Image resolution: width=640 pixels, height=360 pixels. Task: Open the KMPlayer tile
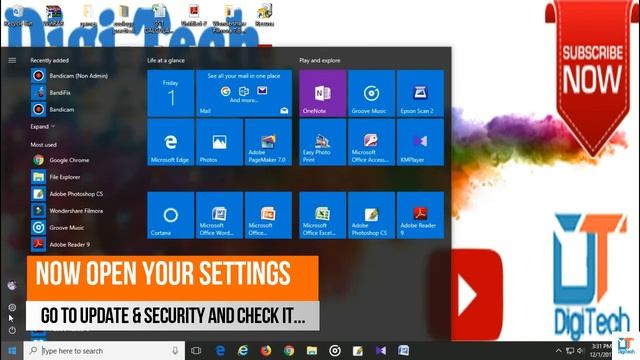coord(420,142)
